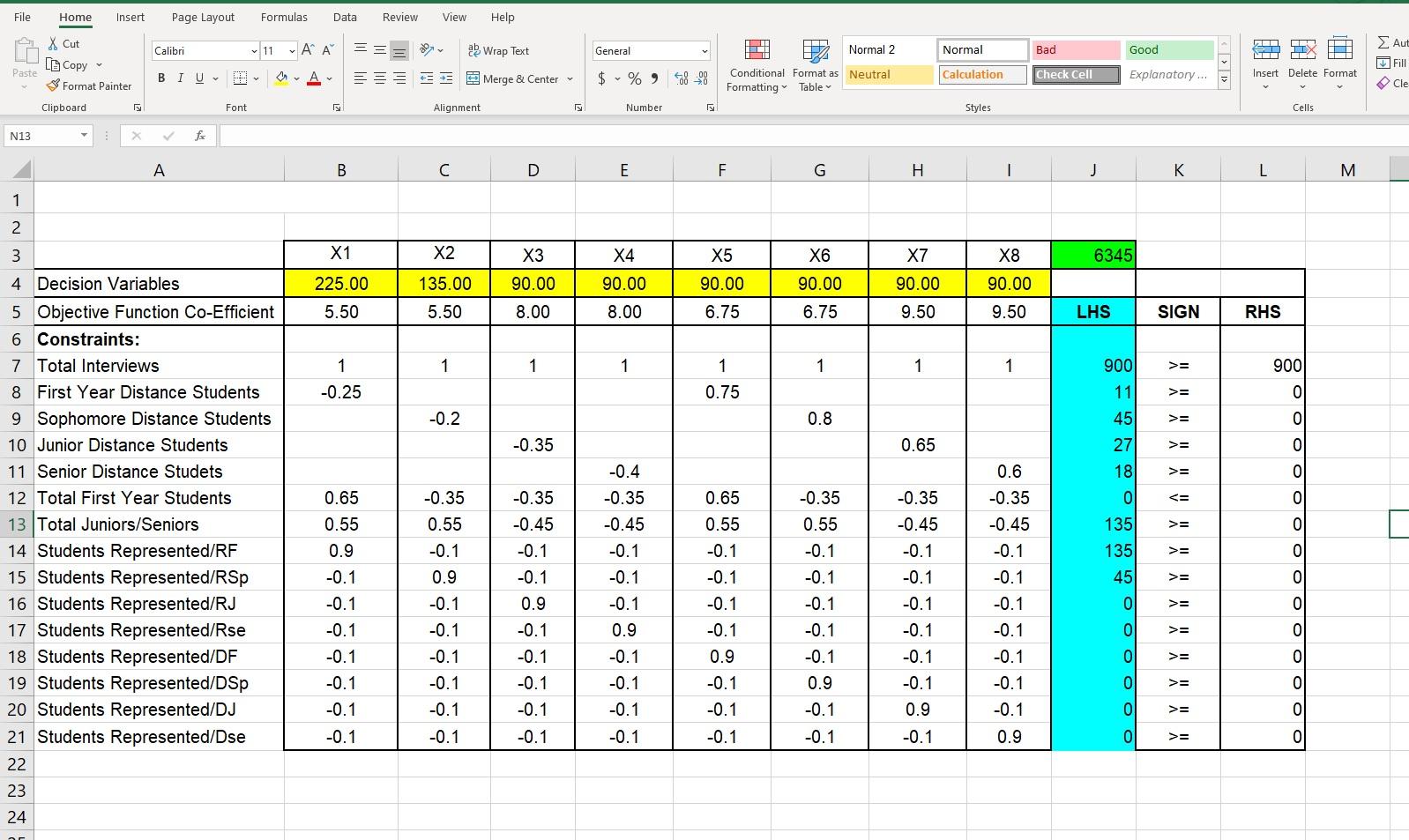1409x840 pixels.
Task: Click the yellow Fill Color bucket
Action: point(281,78)
